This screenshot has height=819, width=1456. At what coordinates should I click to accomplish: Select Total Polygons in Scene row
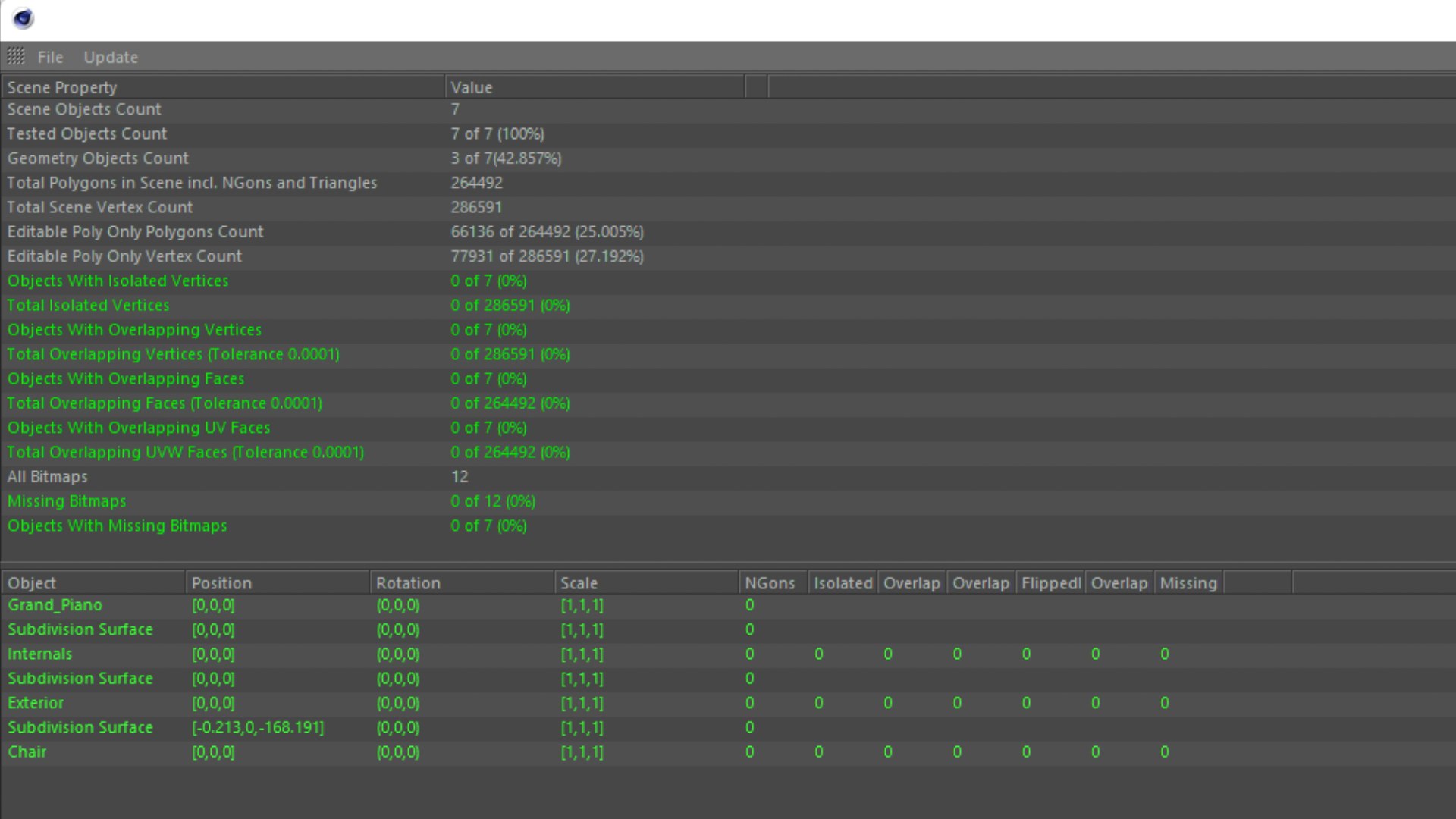728,183
